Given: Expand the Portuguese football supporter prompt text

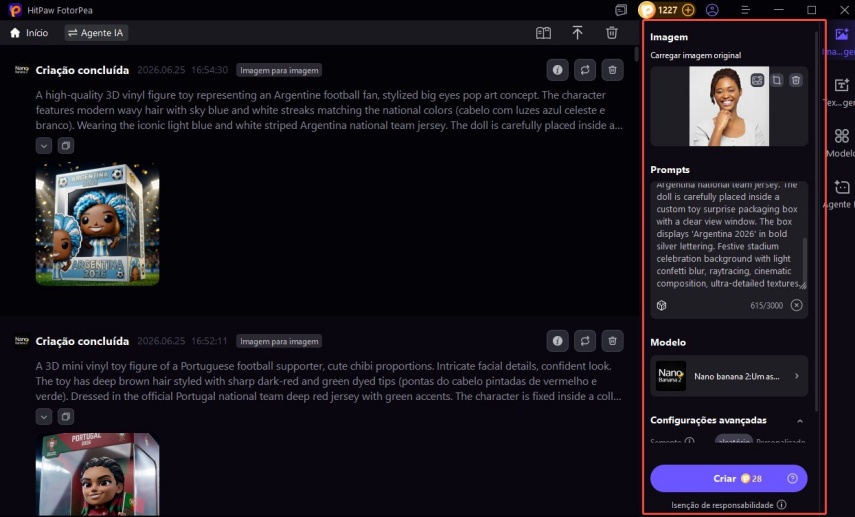Looking at the screenshot, I should click(x=44, y=417).
